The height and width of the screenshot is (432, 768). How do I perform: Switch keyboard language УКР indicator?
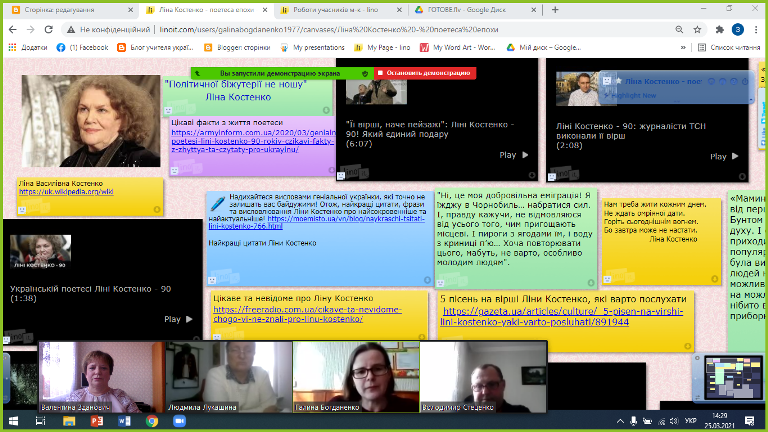click(691, 421)
